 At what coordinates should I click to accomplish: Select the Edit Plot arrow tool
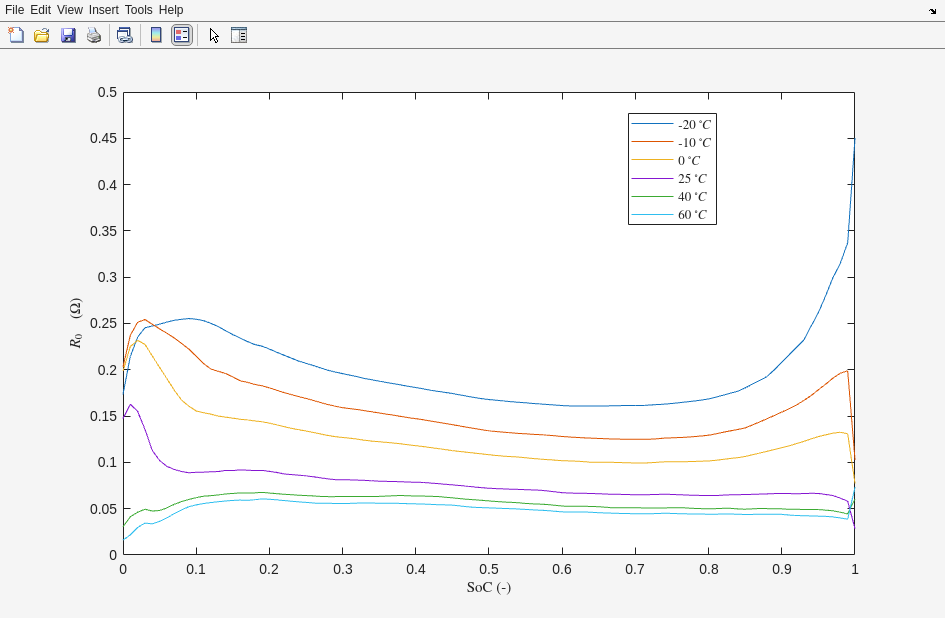(214, 35)
